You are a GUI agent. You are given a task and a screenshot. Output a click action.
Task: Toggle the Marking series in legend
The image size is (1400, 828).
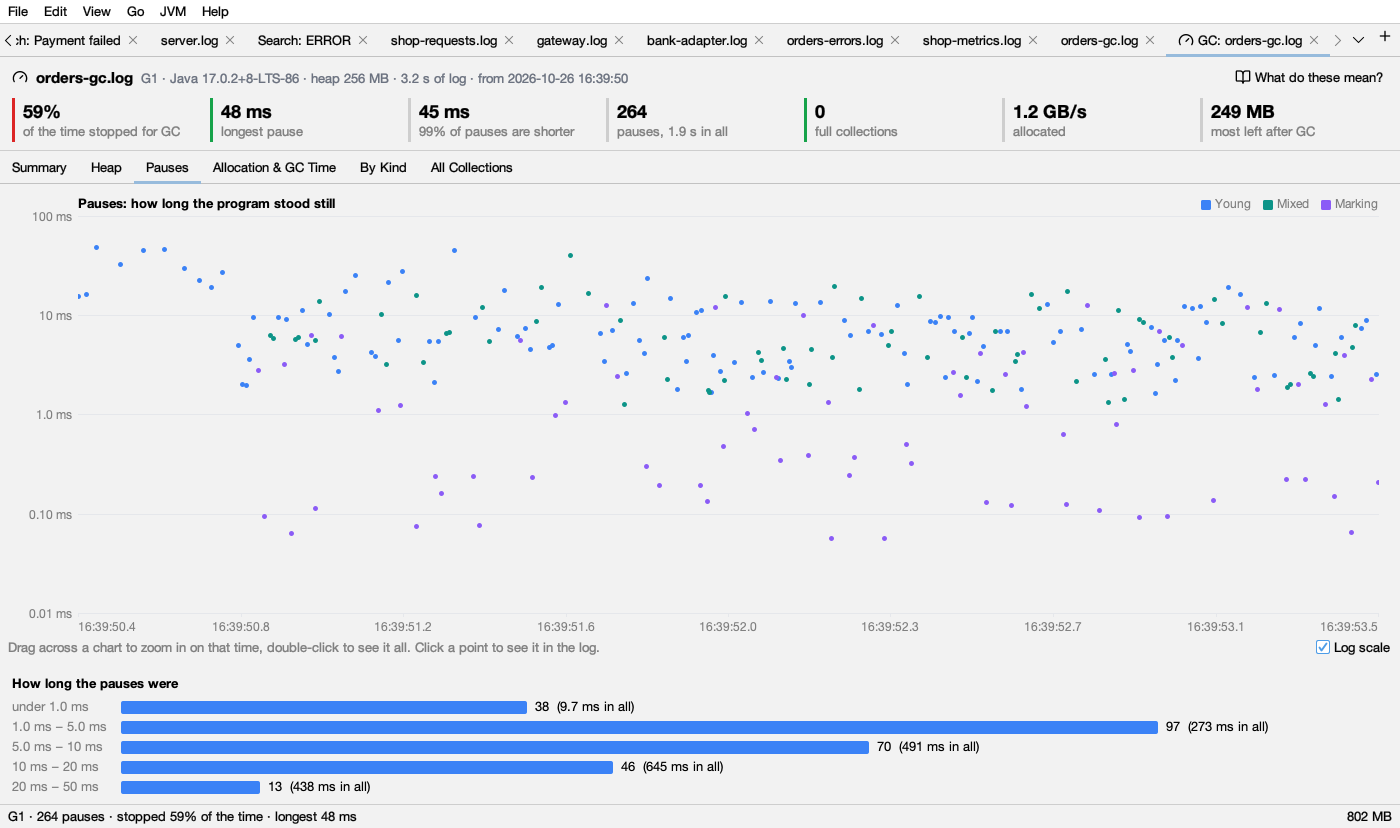coord(1349,204)
